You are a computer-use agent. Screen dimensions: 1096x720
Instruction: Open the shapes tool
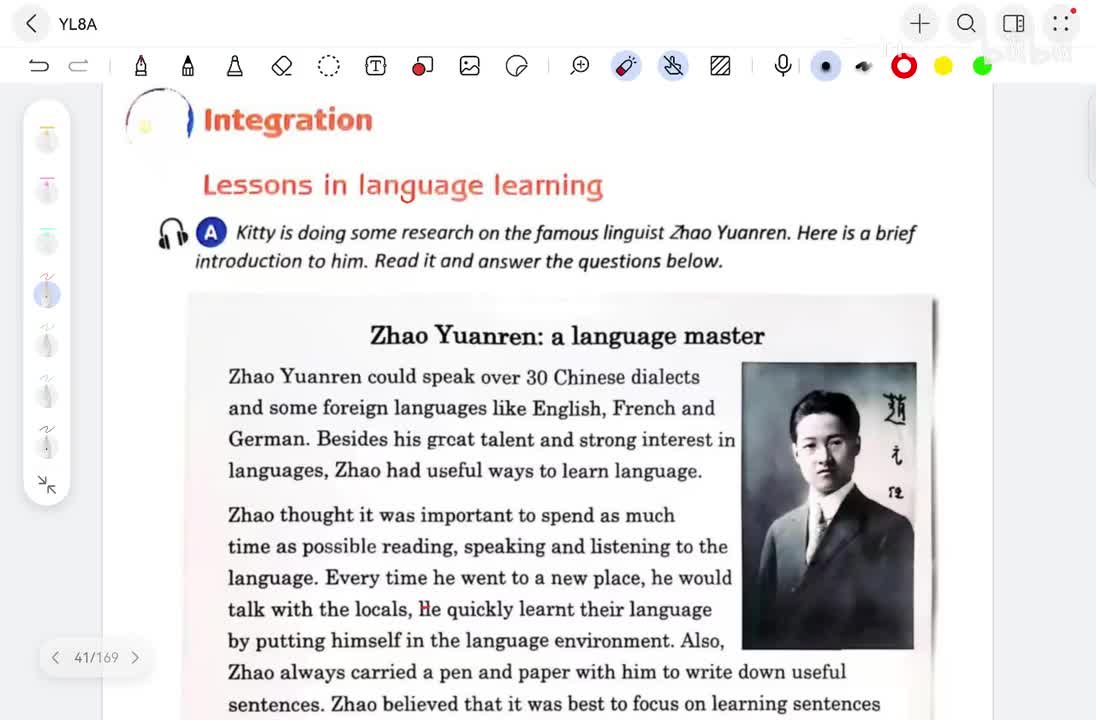click(x=422, y=66)
